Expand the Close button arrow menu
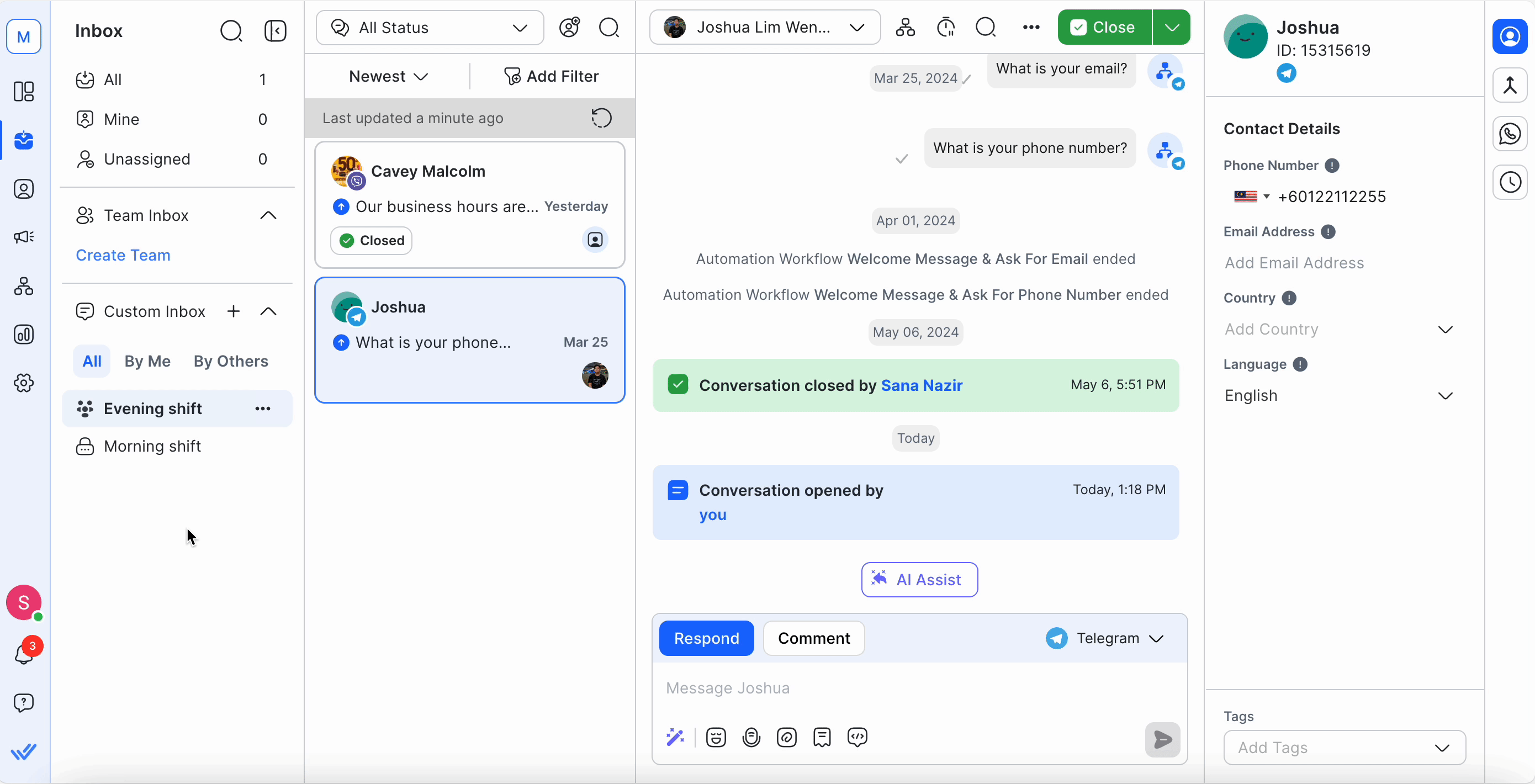Viewport: 1535px width, 784px height. coord(1172,28)
